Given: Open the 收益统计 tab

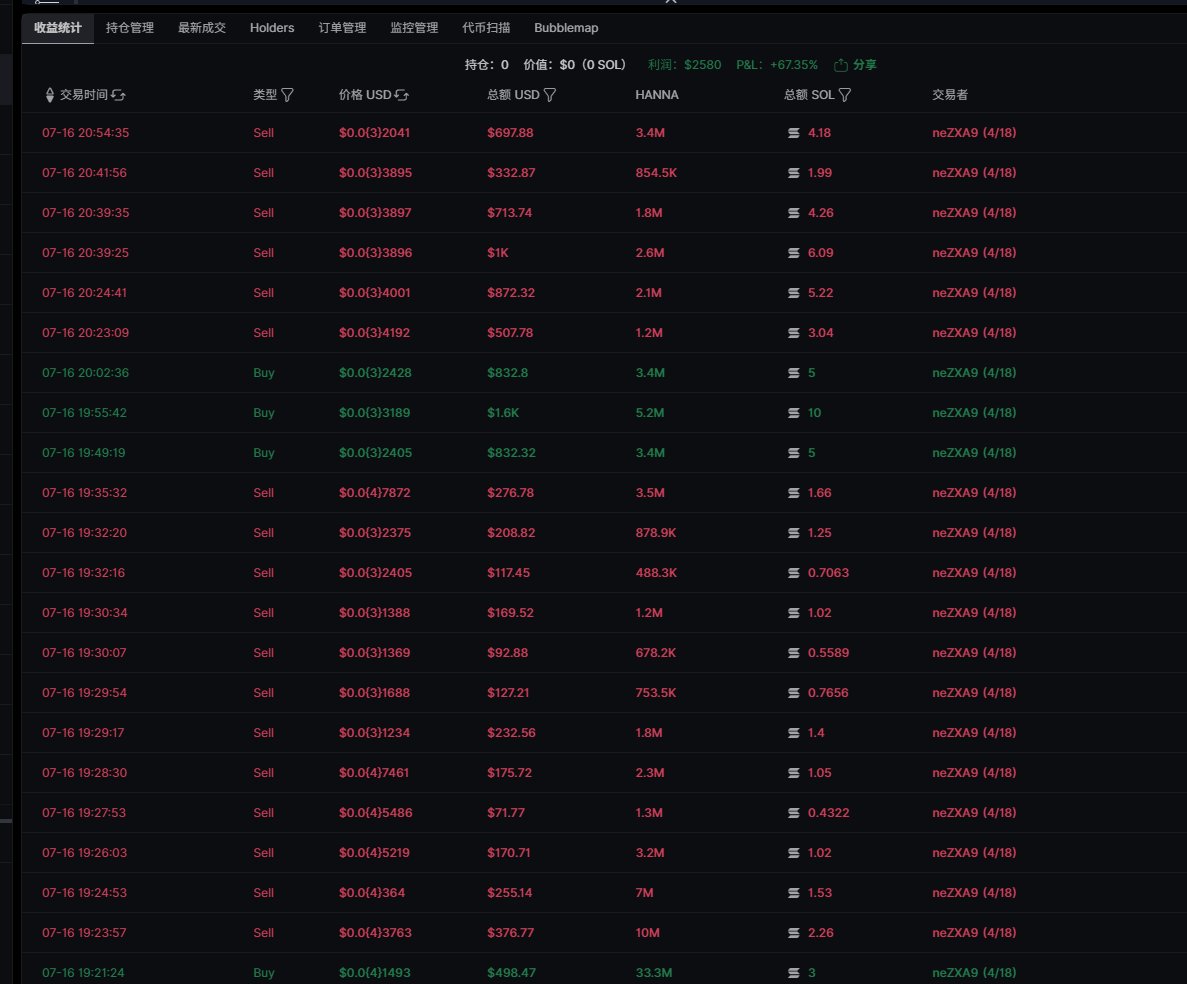Looking at the screenshot, I should click(58, 28).
